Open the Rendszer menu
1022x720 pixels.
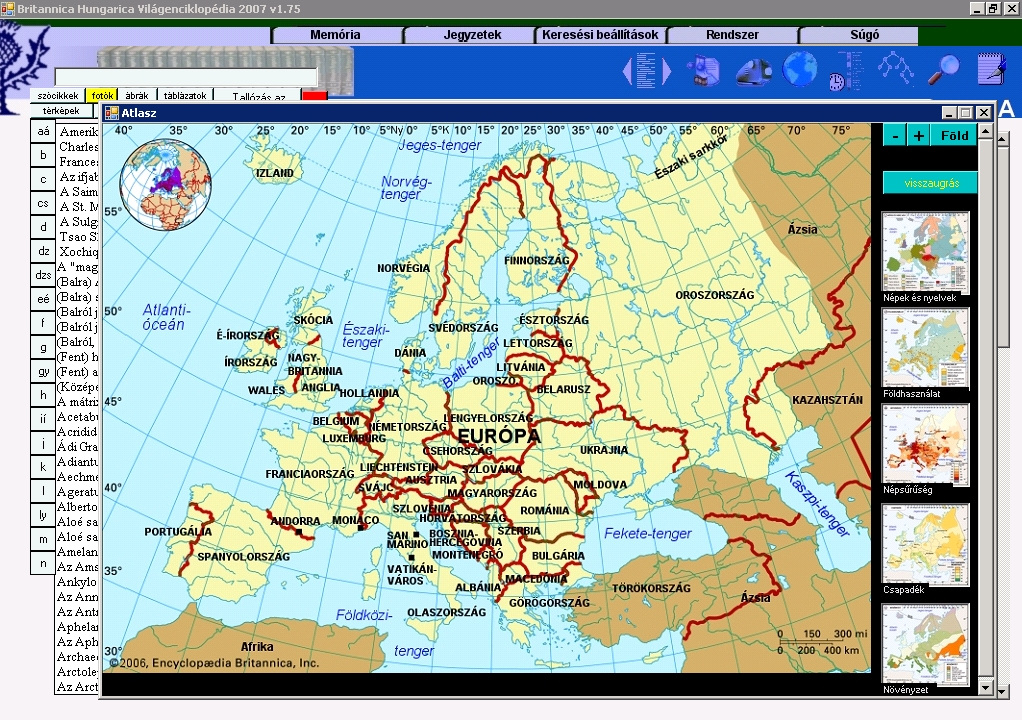[x=732, y=35]
